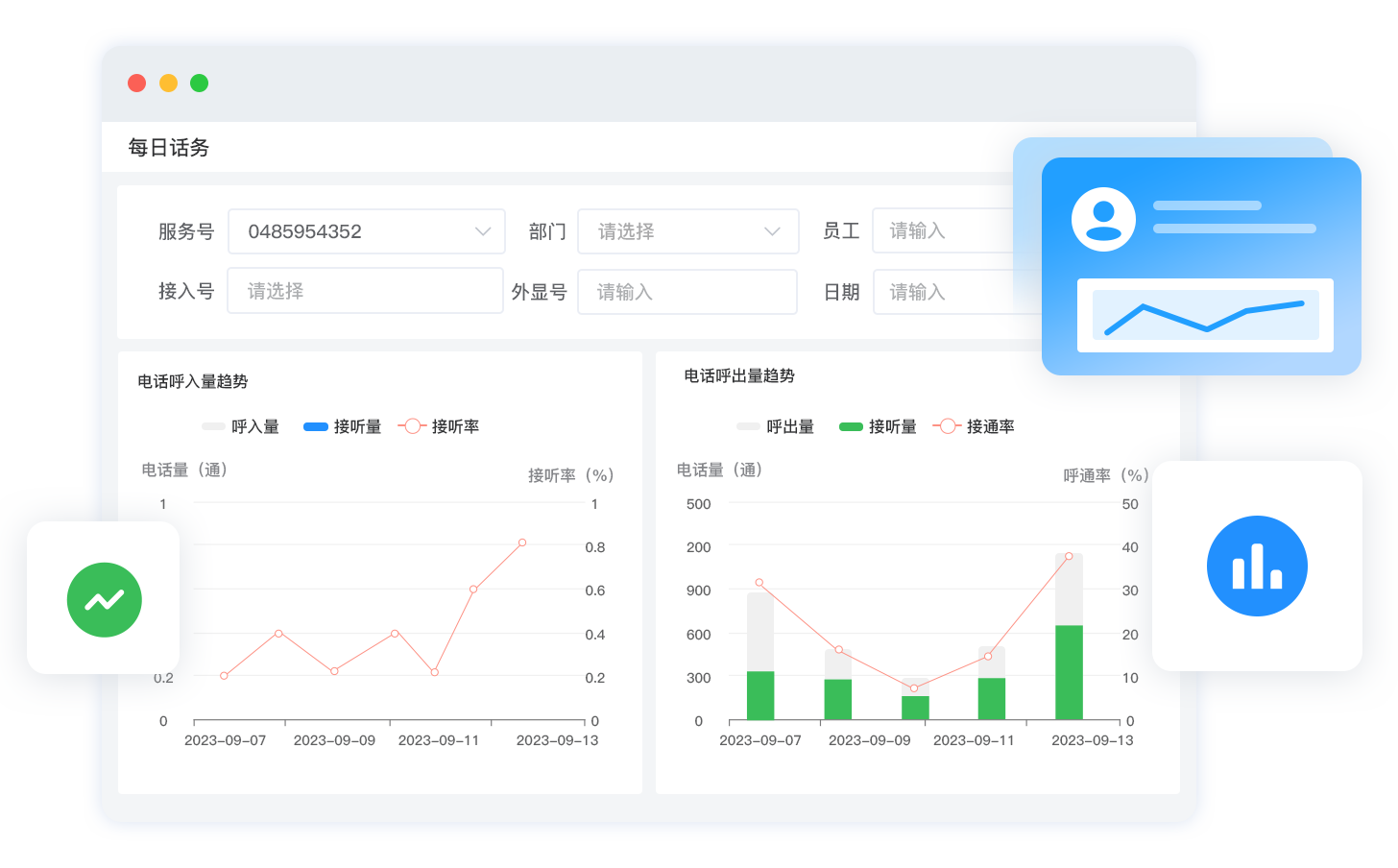Click the 外显号 input field
This screenshot has width=1398, height=868.
click(687, 292)
